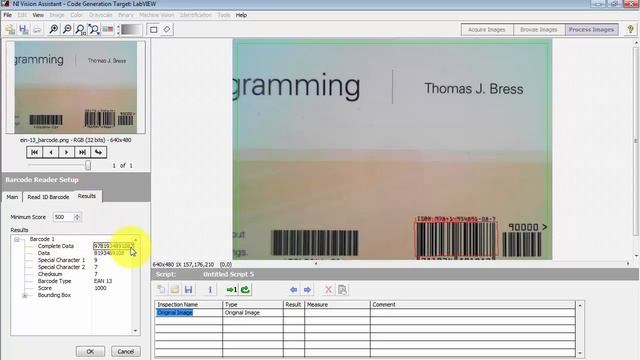
Task: Click the Open Image toolbar icon
Action: 10,29
